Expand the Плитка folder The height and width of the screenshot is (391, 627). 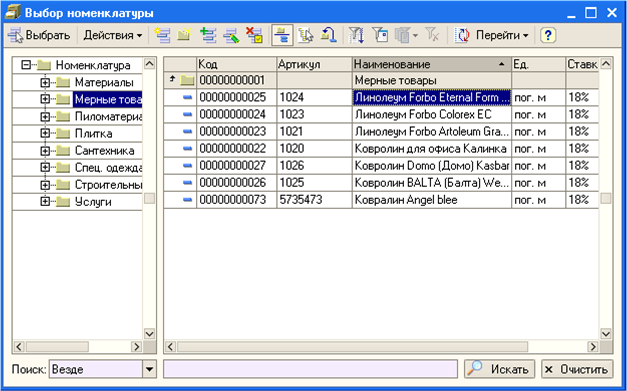point(45,133)
